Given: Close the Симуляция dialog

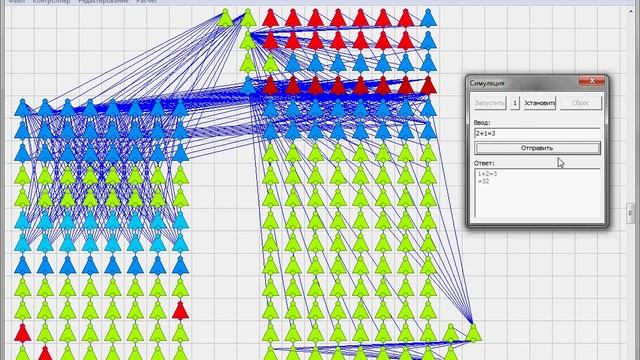Looking at the screenshot, I should [x=592, y=81].
